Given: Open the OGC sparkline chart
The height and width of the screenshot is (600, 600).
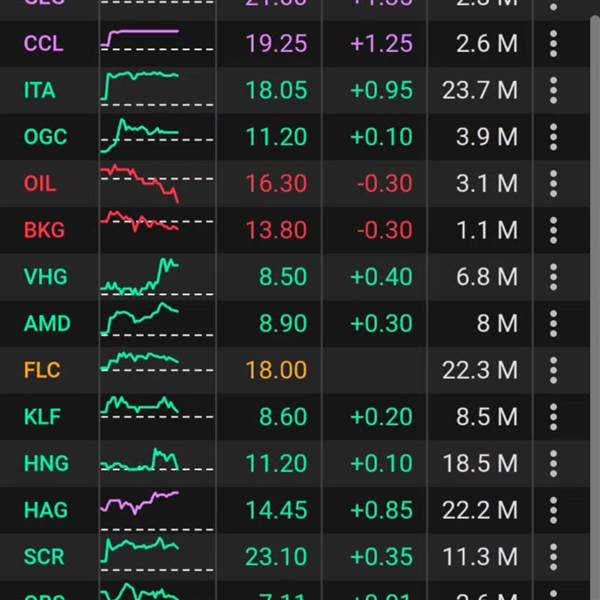Looking at the screenshot, I should 157,136.
